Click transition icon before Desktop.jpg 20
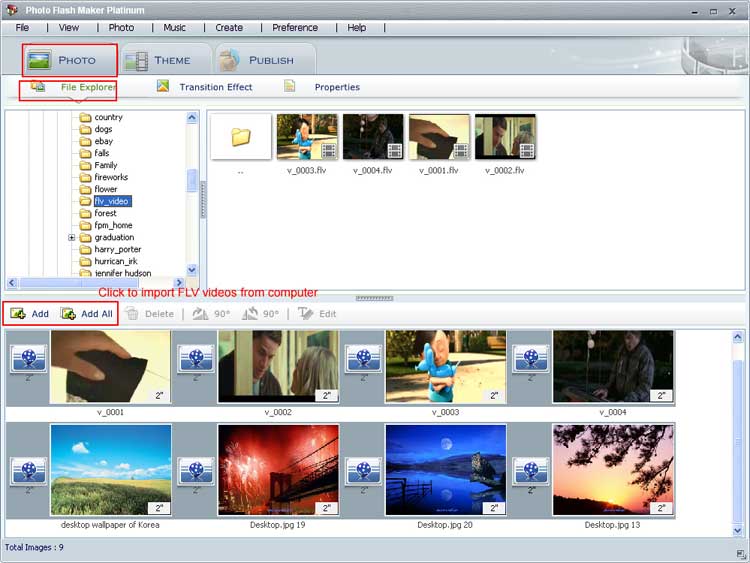The height and width of the screenshot is (563, 750). (364, 471)
